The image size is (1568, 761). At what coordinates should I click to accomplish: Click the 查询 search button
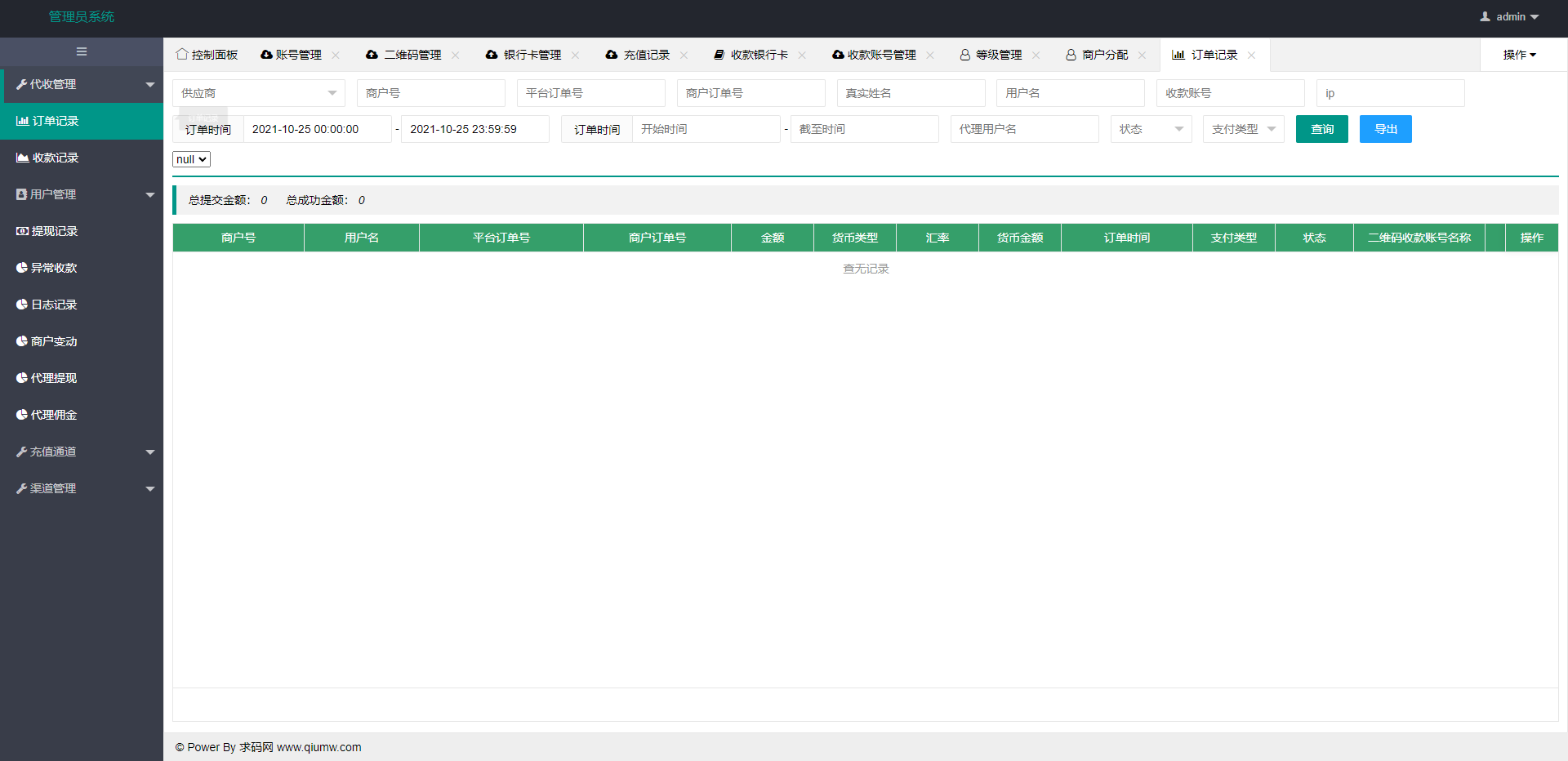(x=1322, y=129)
